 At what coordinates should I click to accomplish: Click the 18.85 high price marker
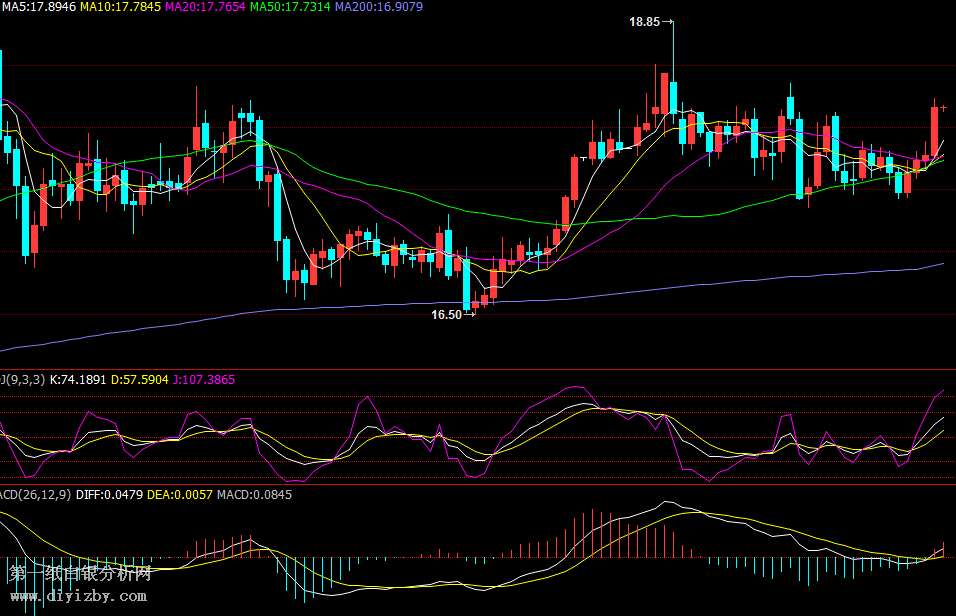click(x=645, y=21)
